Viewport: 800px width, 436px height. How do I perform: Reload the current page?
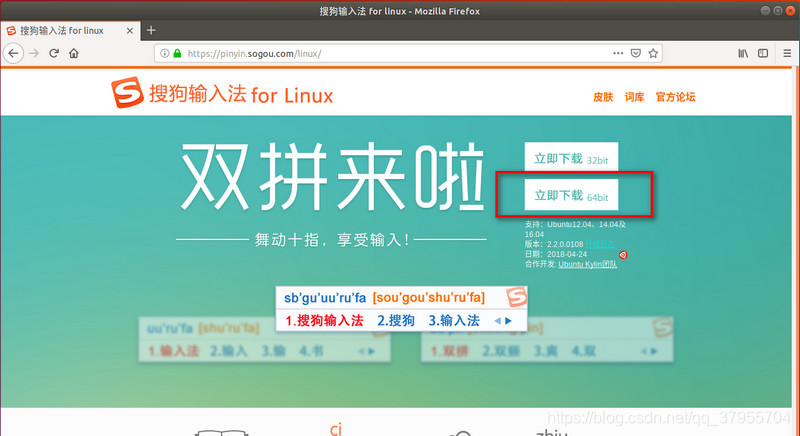[54, 53]
